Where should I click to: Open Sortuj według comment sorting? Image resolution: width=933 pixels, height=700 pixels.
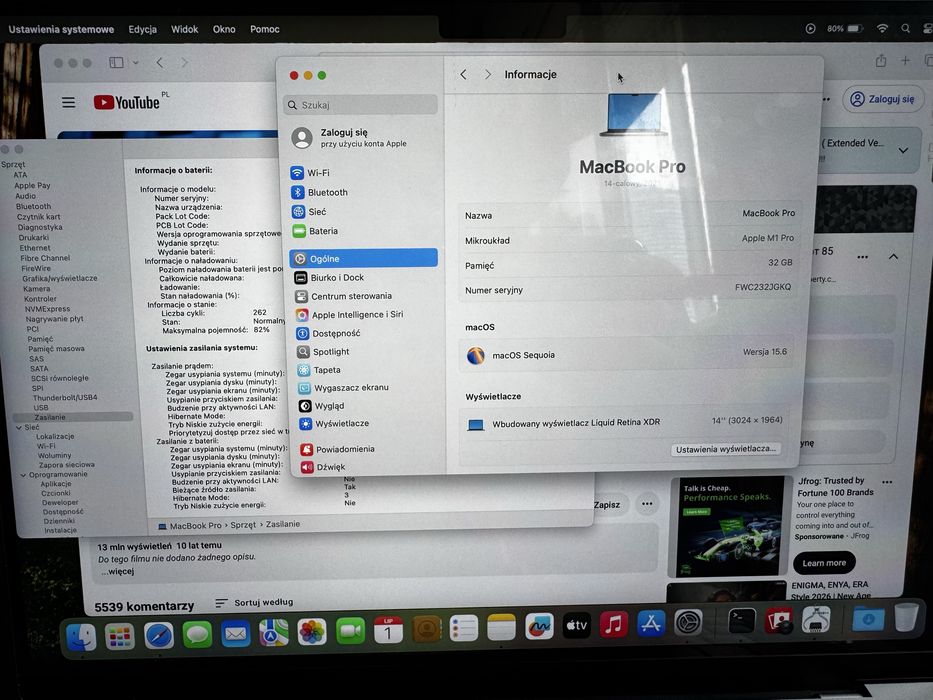click(x=254, y=602)
